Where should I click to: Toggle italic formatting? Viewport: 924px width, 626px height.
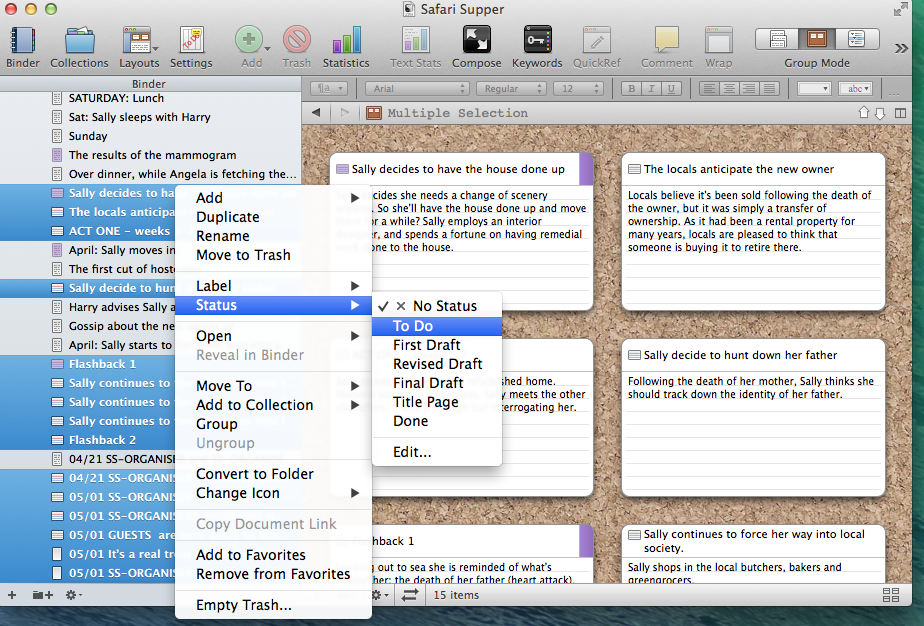[x=651, y=88]
